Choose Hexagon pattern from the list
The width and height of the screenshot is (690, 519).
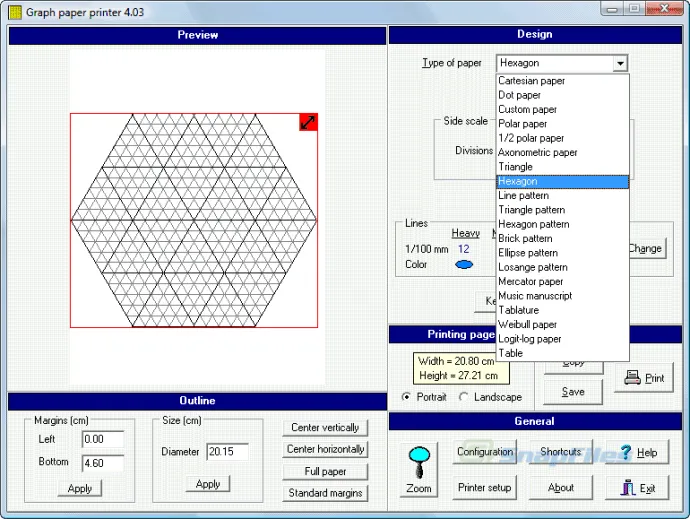coord(562,224)
